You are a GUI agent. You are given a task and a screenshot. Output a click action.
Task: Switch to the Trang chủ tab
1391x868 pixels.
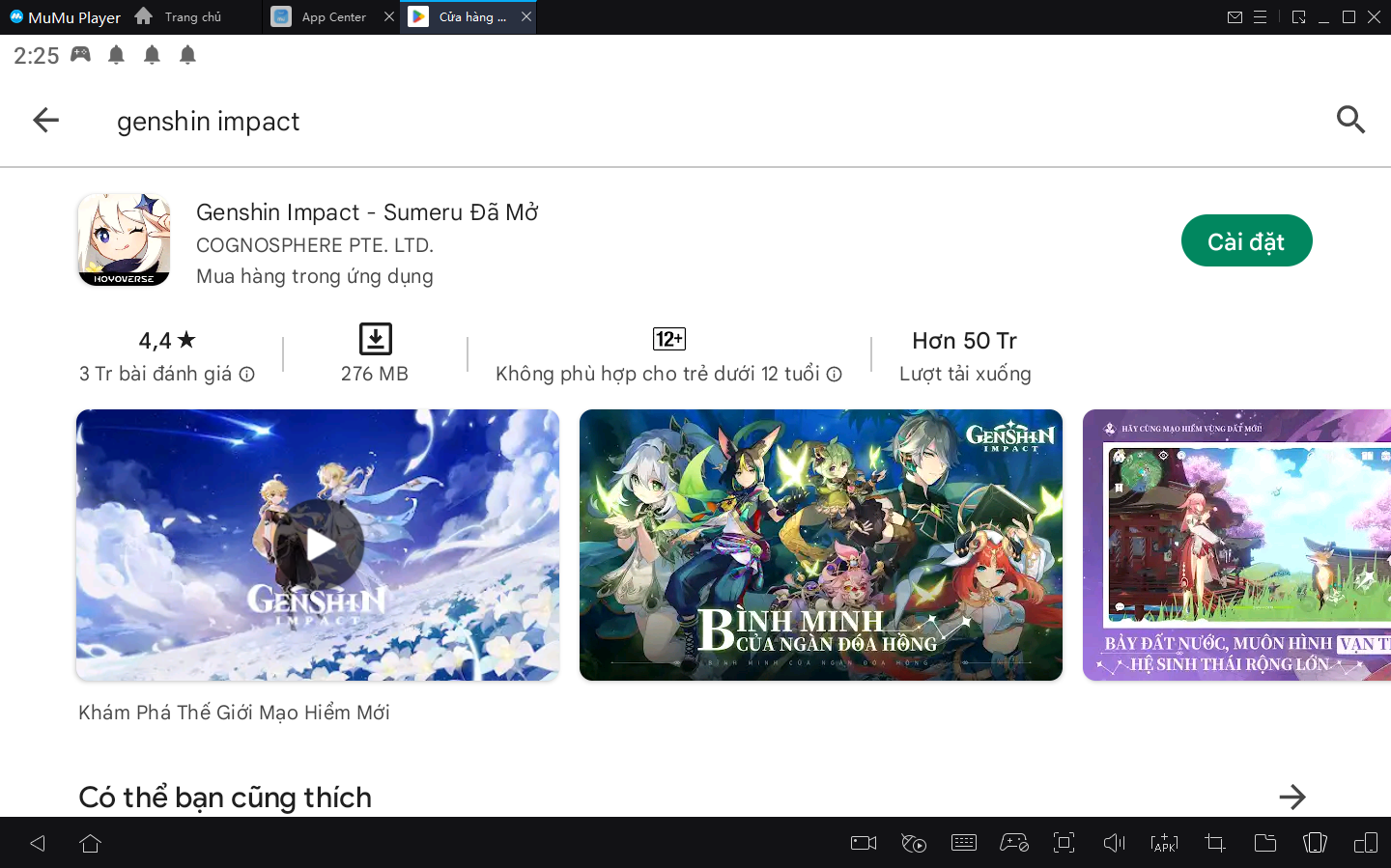coord(192,17)
